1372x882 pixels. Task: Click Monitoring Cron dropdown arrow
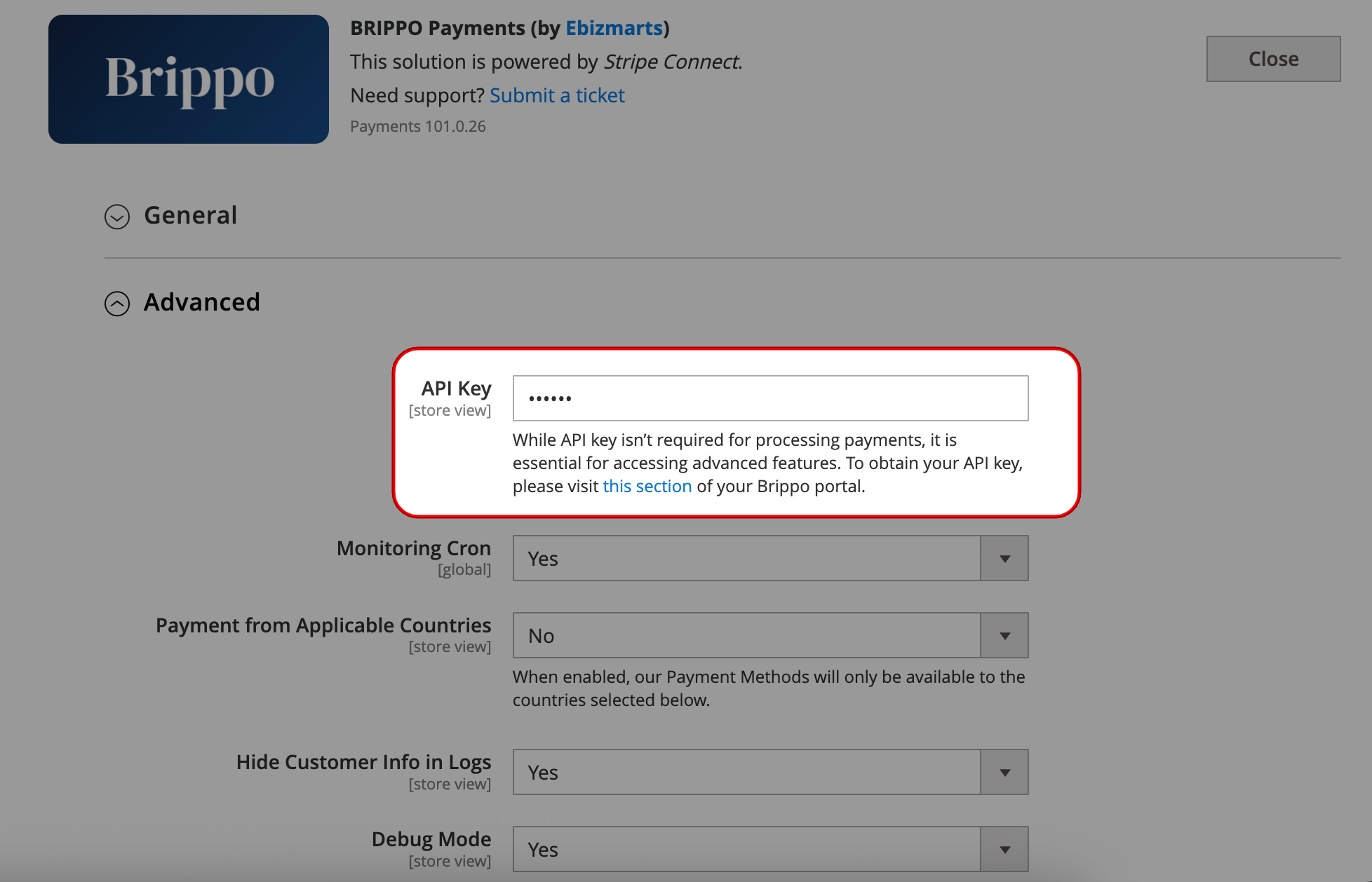[1004, 559]
